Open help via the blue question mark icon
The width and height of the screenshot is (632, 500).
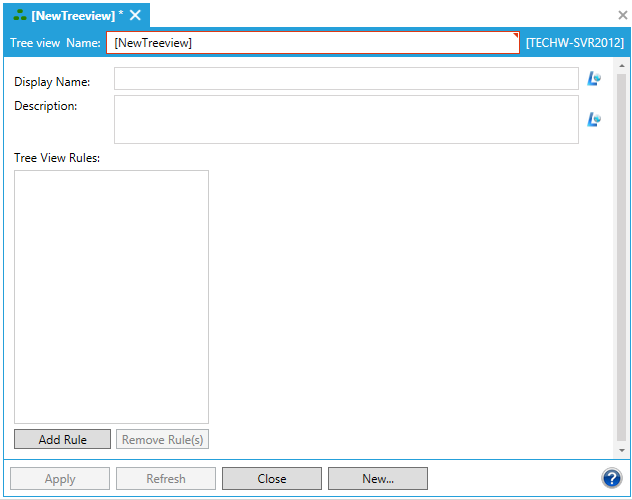[x=612, y=478]
